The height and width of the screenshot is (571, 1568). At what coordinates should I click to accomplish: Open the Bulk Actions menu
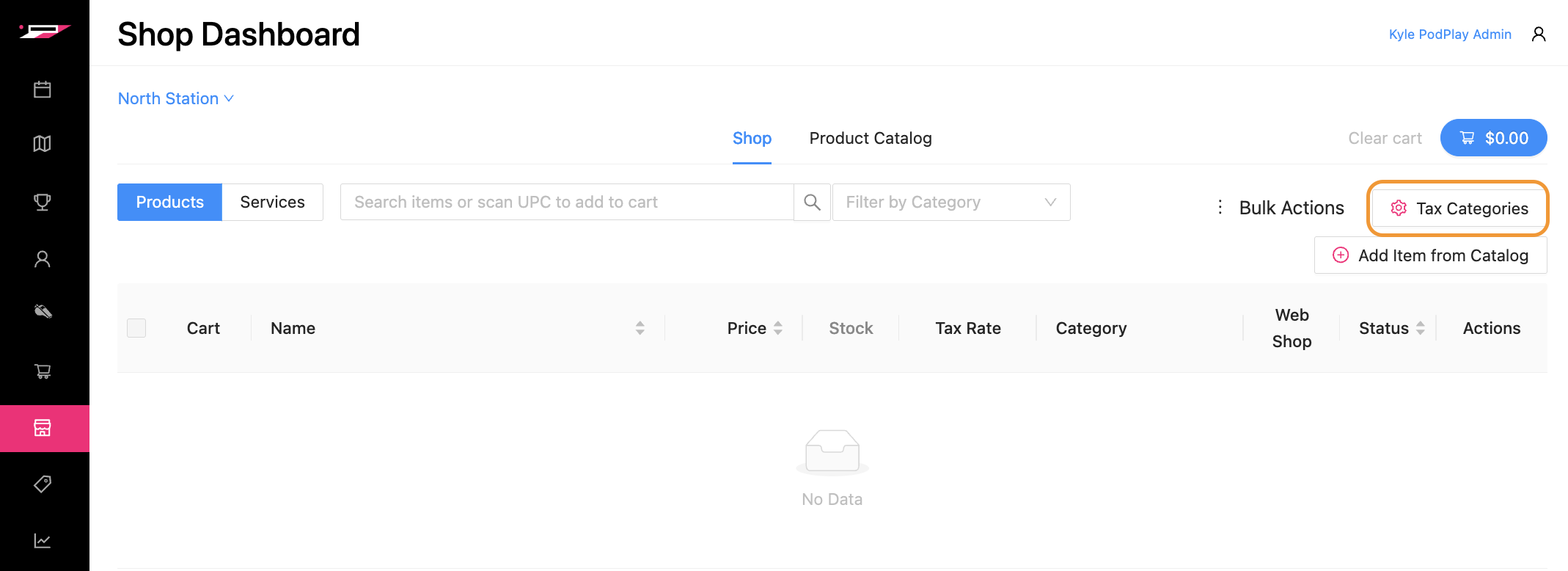click(1280, 208)
